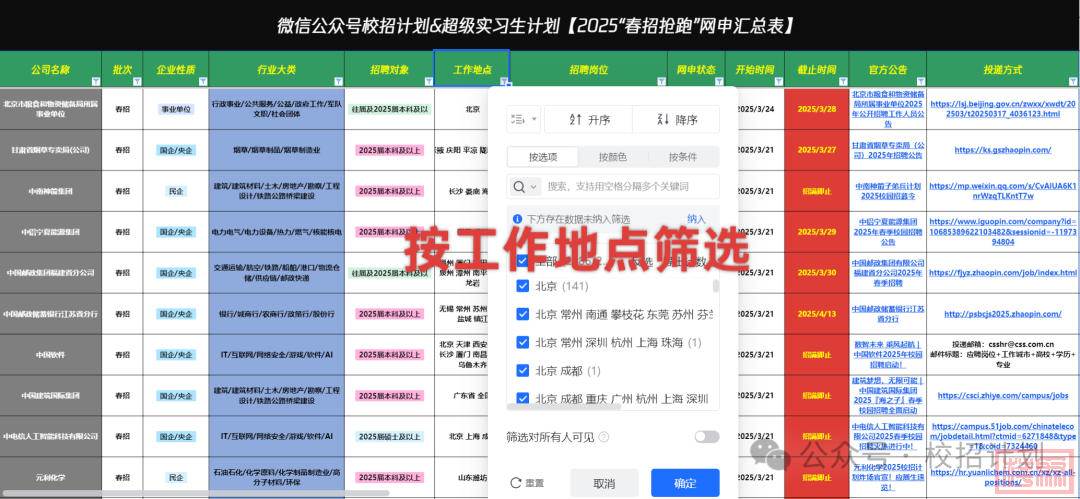Uncheck 北京 (141) checkbox
Image resolution: width=1080 pixels, height=499 pixels.
(x=522, y=285)
